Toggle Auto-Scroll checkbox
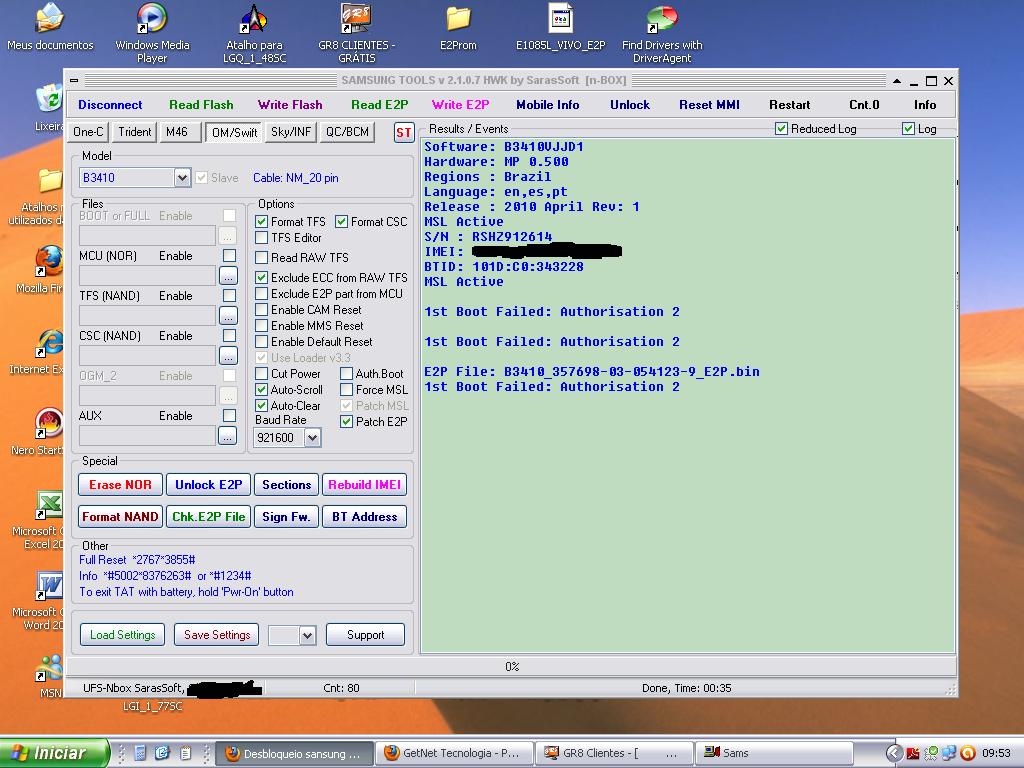The height and width of the screenshot is (768, 1024). (x=261, y=390)
